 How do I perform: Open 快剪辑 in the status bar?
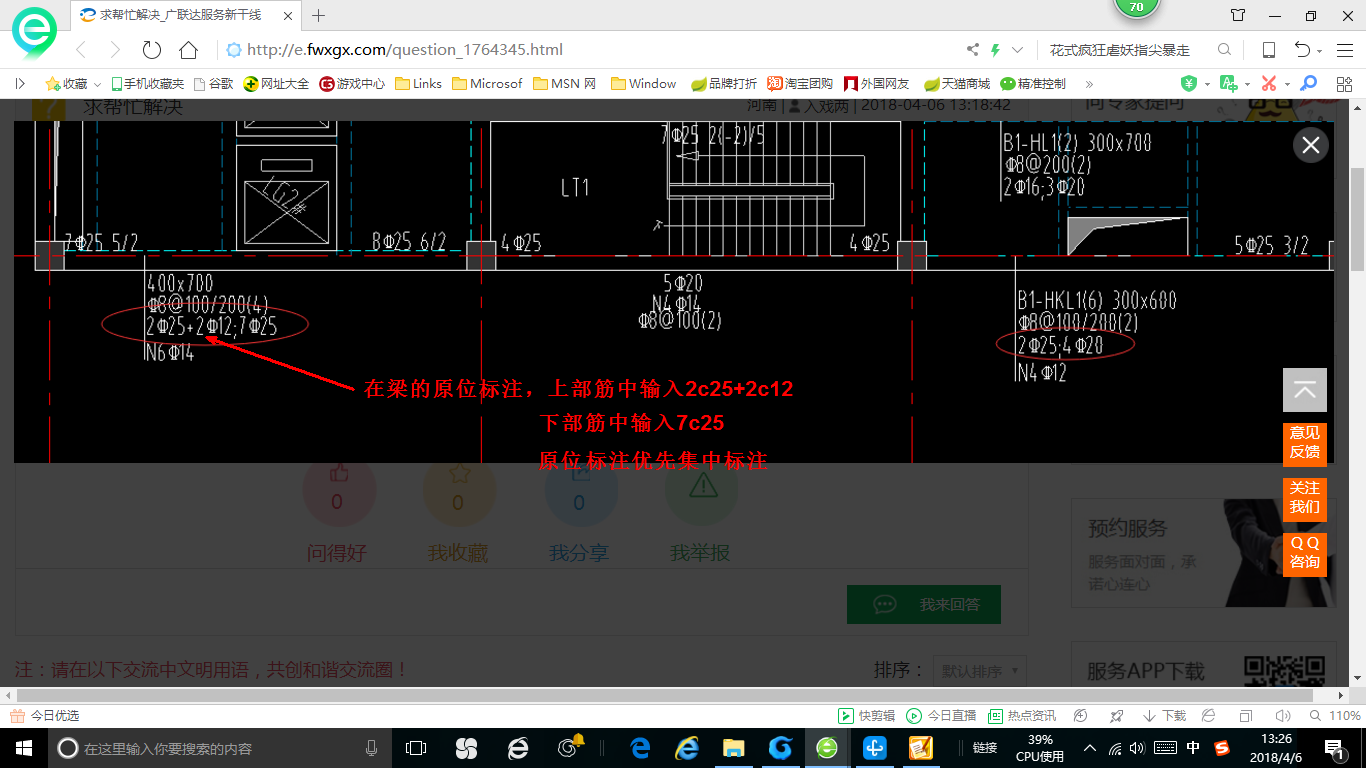point(867,716)
